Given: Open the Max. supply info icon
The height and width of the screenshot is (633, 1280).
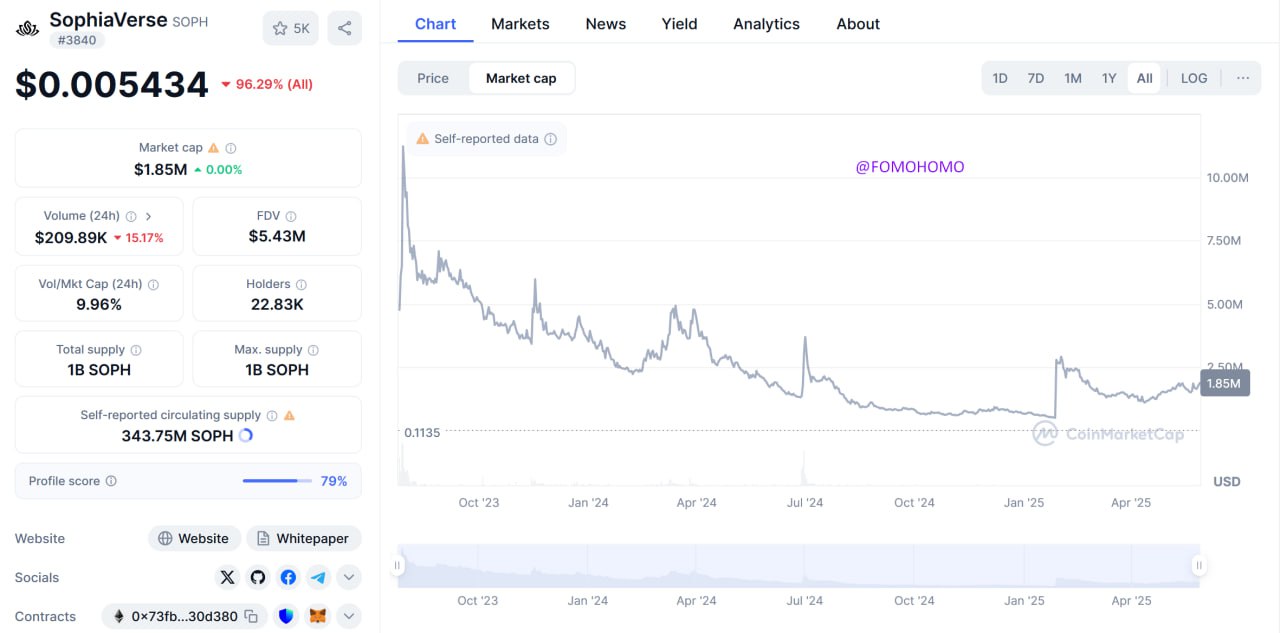Looking at the screenshot, I should [313, 350].
